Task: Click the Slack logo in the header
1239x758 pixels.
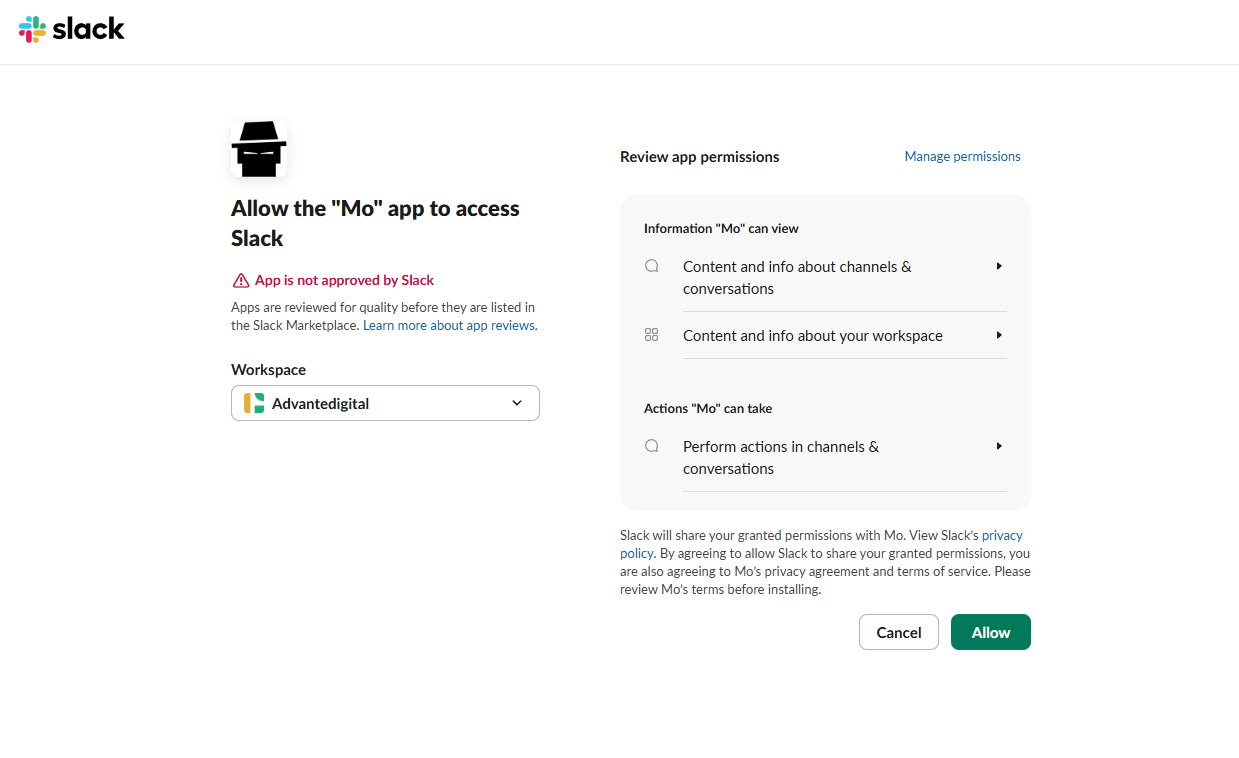Action: point(70,29)
